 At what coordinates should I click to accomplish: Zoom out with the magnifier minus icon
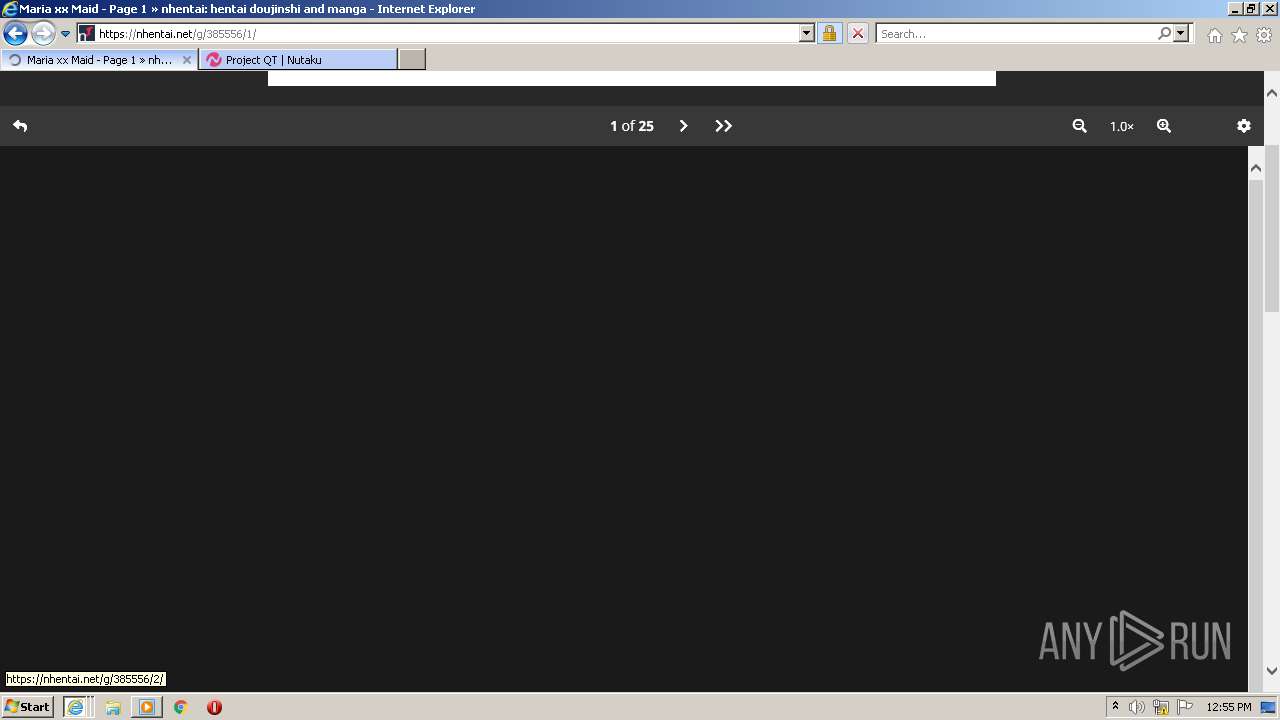pos(1080,126)
